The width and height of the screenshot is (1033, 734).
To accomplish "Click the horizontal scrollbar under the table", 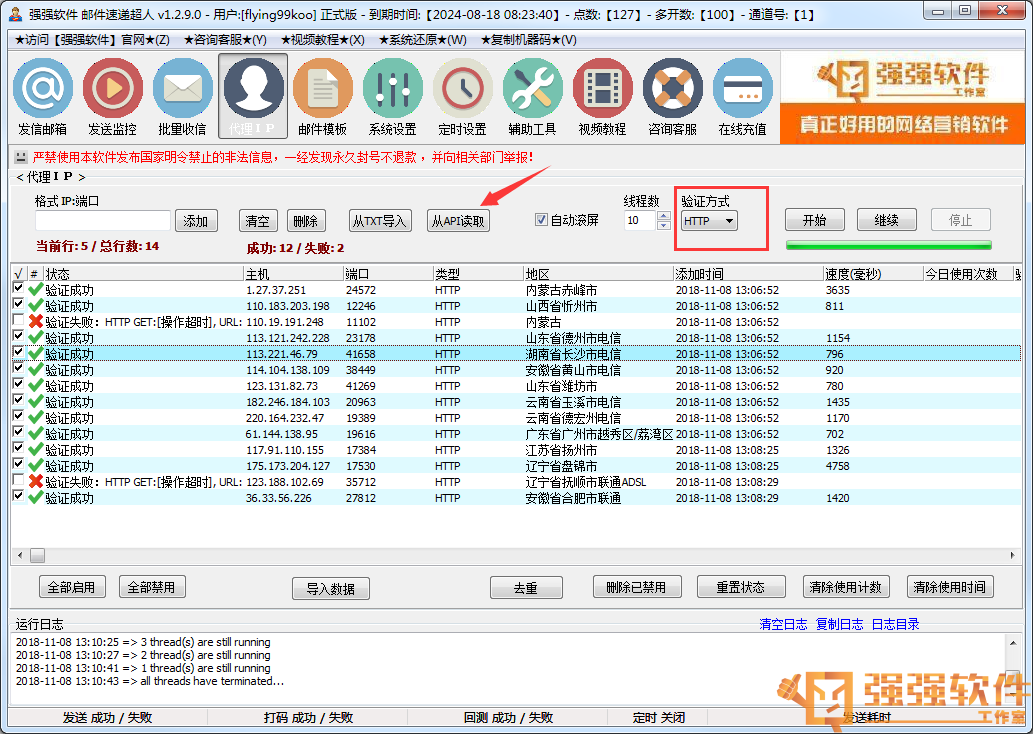I will 500,554.
